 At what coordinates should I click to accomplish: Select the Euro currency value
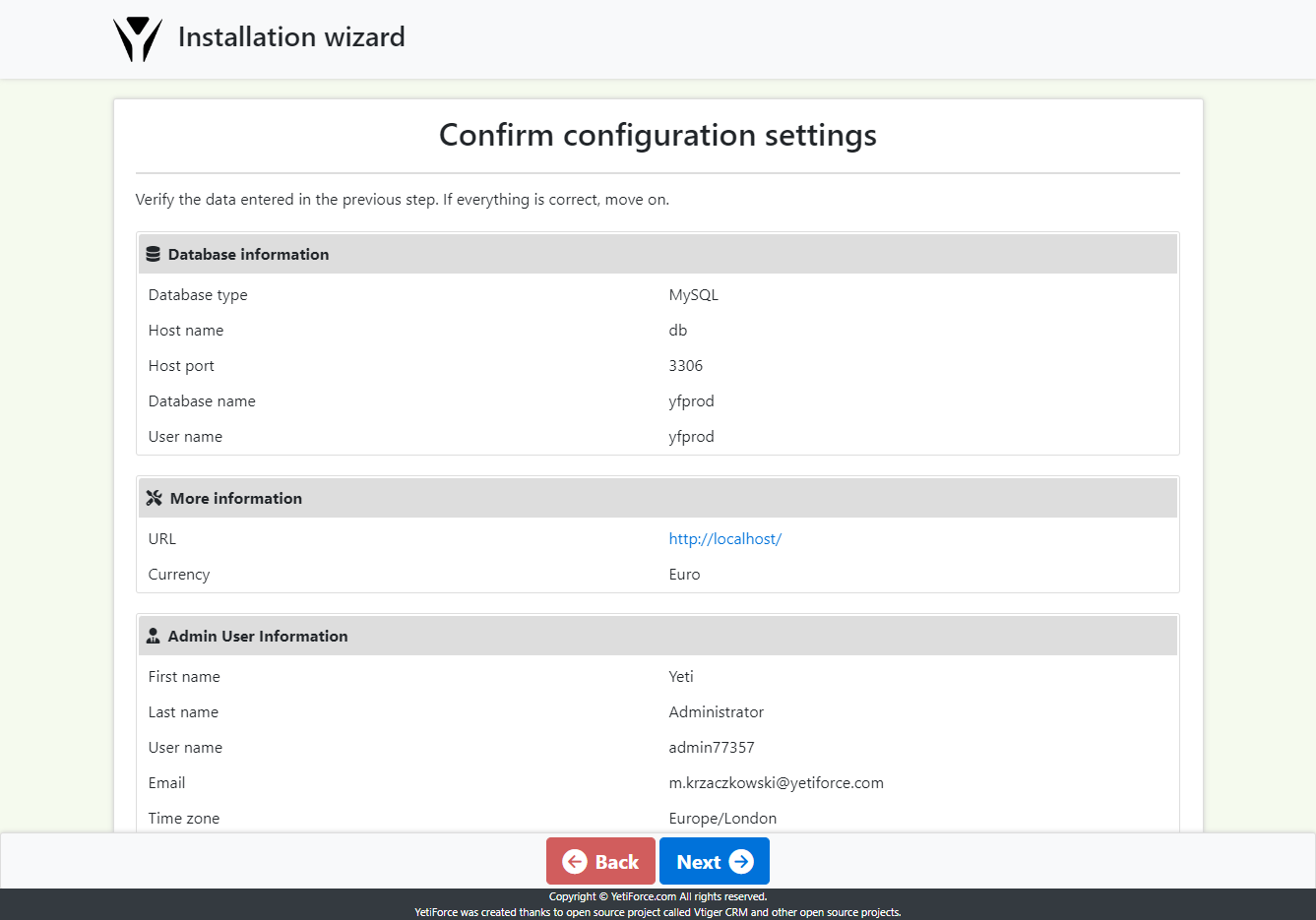[684, 574]
